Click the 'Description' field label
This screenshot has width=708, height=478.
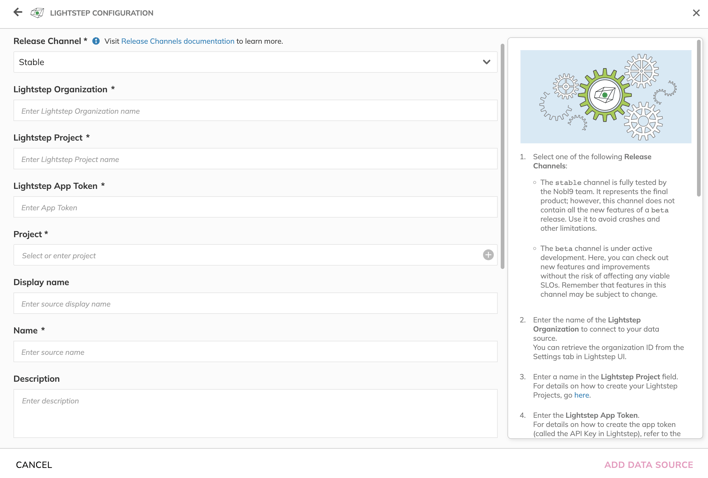pyautogui.click(x=37, y=379)
